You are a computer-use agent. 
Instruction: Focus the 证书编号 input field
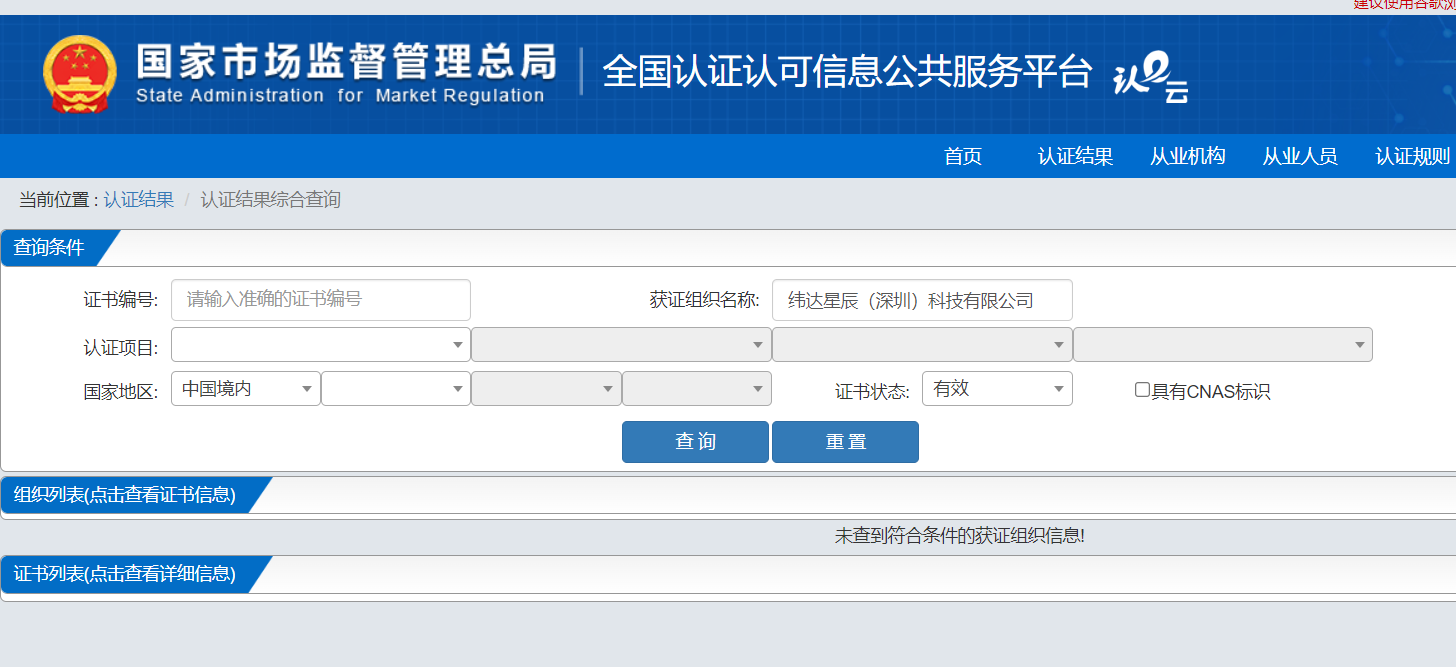(321, 300)
